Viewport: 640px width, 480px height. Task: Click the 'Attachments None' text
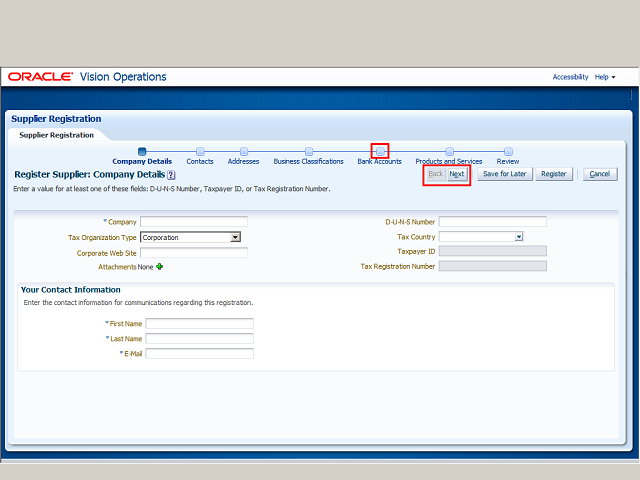point(126,267)
